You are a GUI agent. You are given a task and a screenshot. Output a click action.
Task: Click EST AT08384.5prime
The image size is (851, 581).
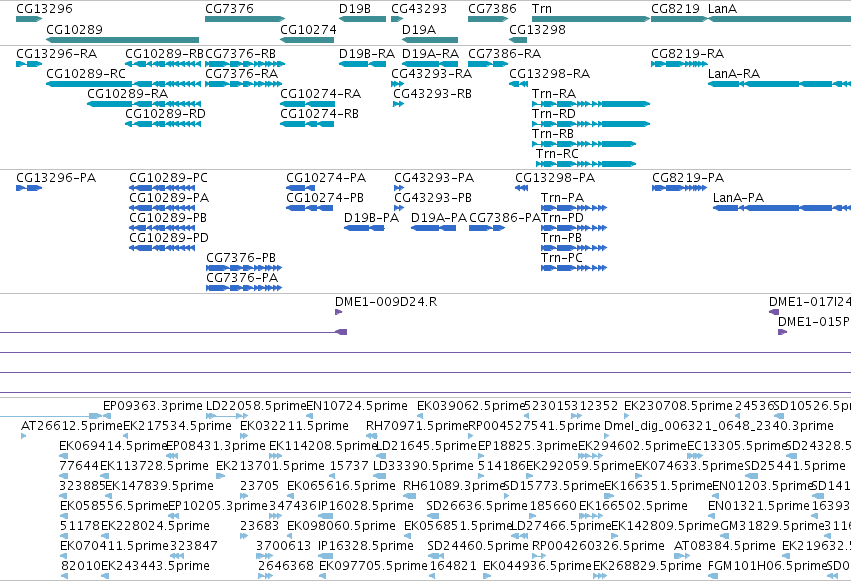(725, 546)
